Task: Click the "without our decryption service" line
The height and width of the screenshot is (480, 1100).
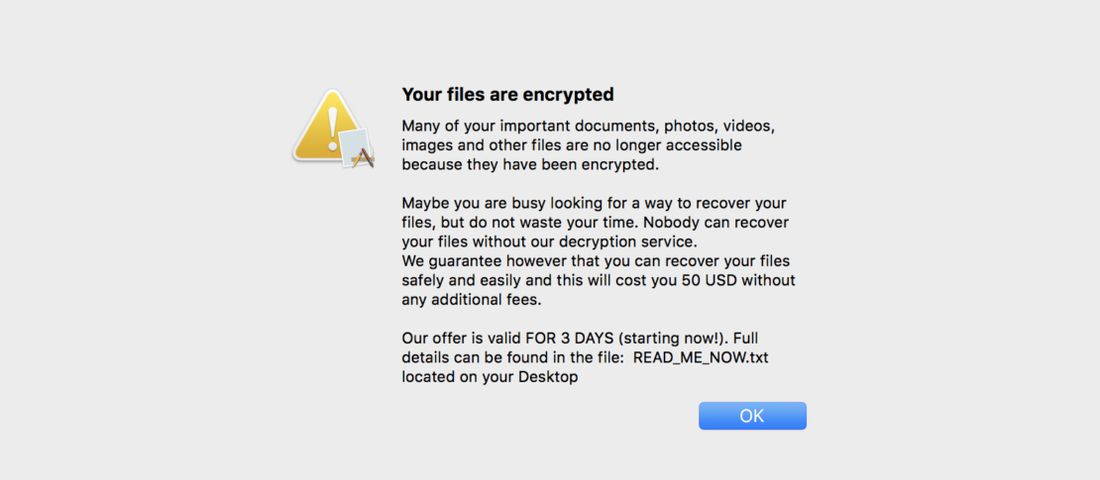Action: (x=549, y=241)
